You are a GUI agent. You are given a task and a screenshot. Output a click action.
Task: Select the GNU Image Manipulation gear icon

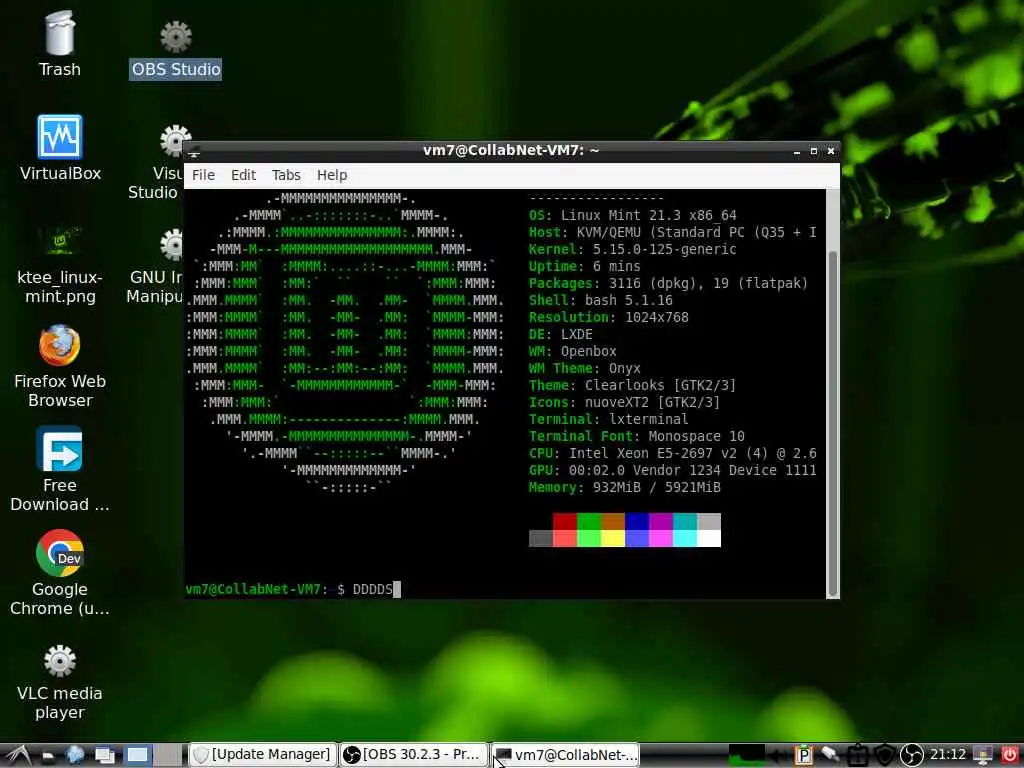point(172,244)
